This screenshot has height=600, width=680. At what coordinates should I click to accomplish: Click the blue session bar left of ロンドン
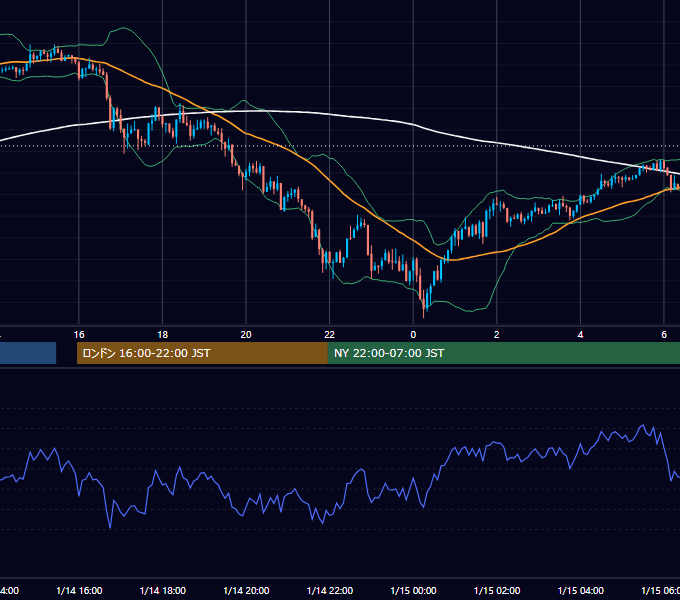point(28,353)
